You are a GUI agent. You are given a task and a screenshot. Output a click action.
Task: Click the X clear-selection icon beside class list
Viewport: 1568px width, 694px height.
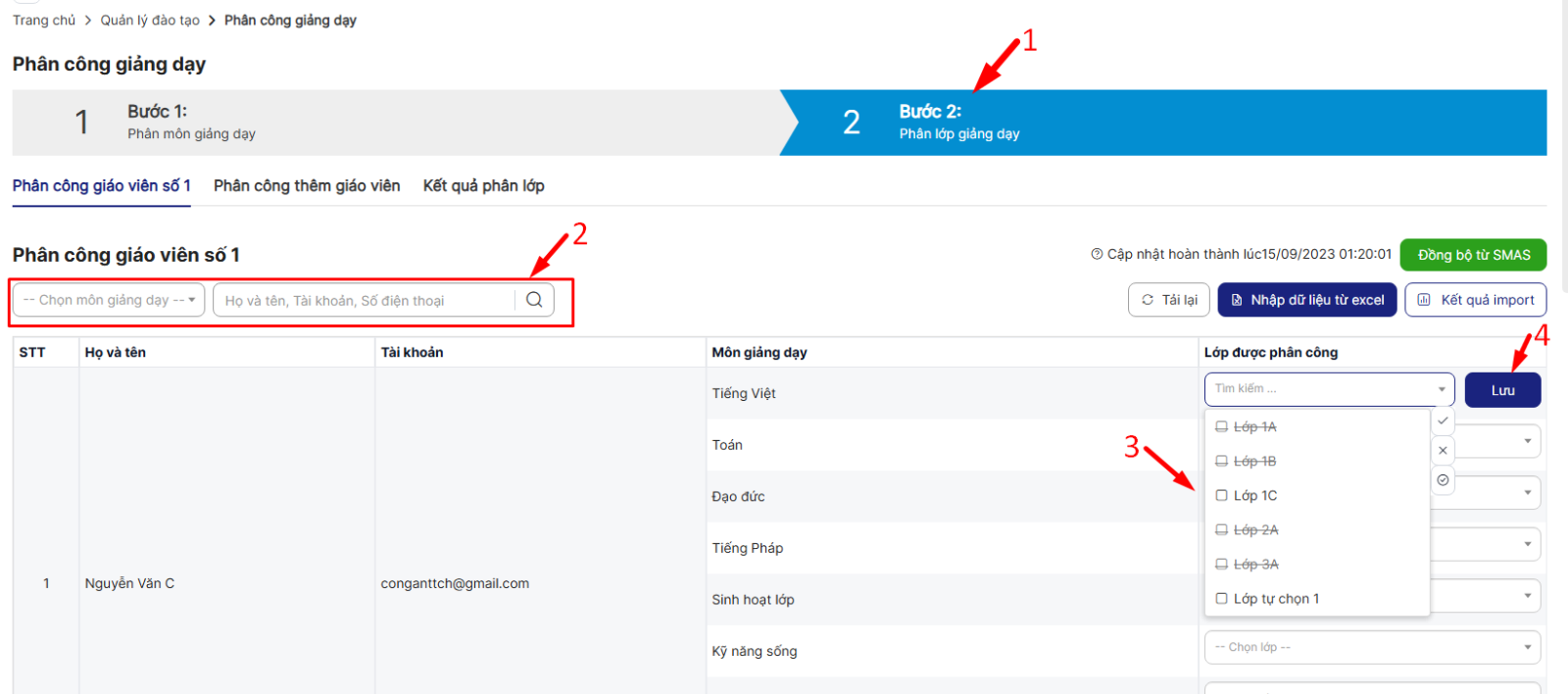pos(1443,451)
